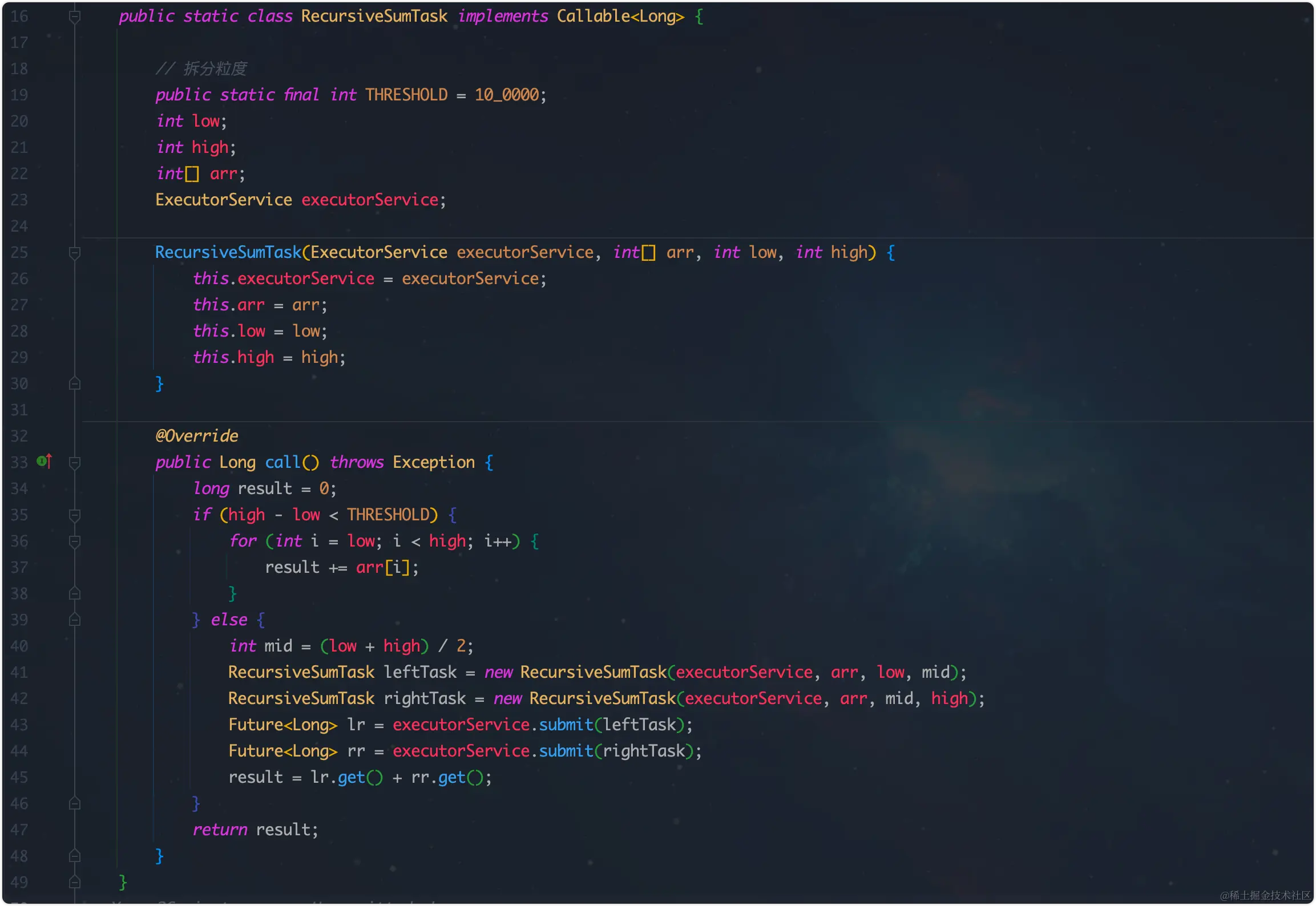Screen dimensions: 1316x906
Task: Click the THRESHOLD constant name on line 19
Action: pos(406,95)
